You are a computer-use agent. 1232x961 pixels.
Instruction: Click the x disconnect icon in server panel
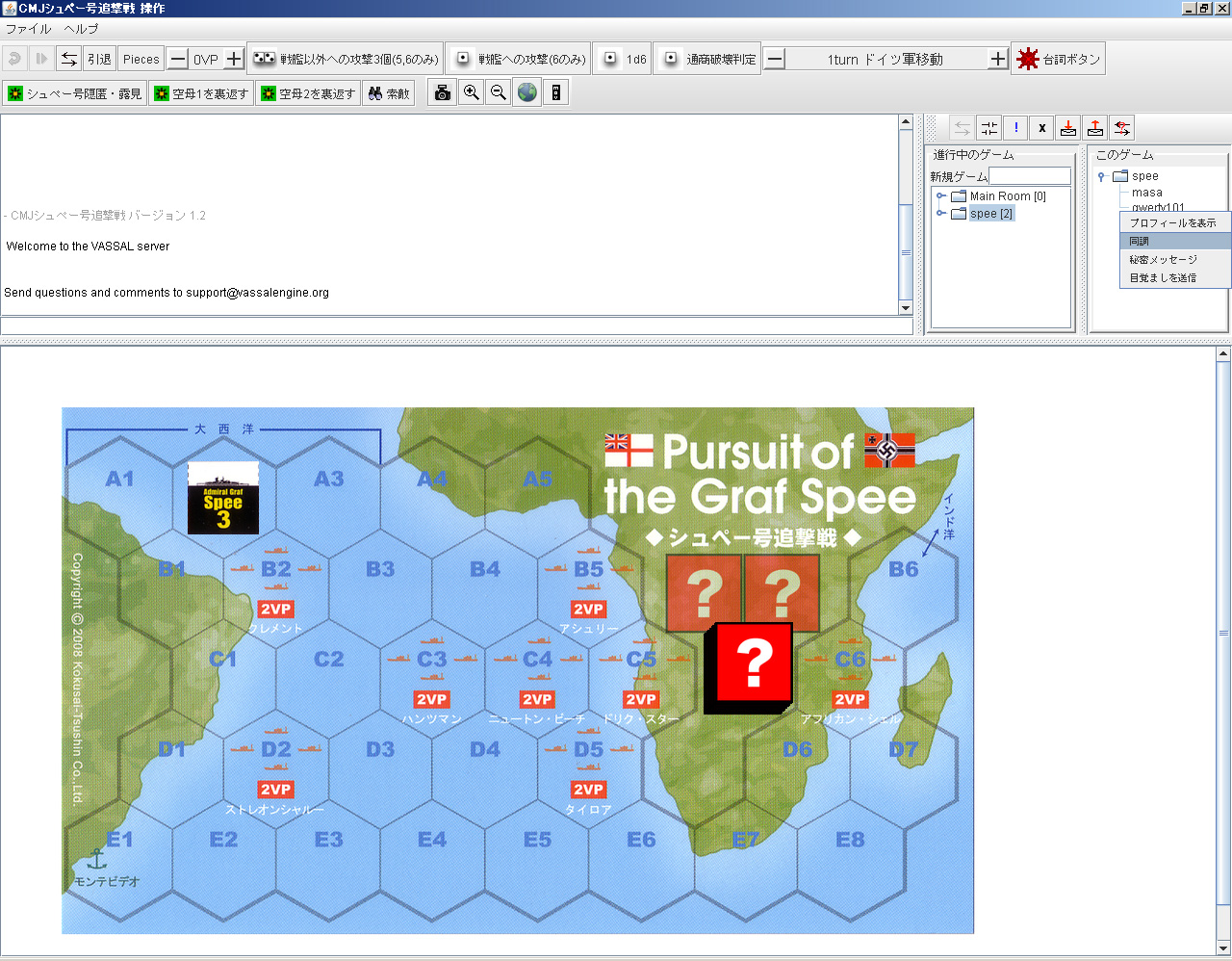tap(1042, 128)
